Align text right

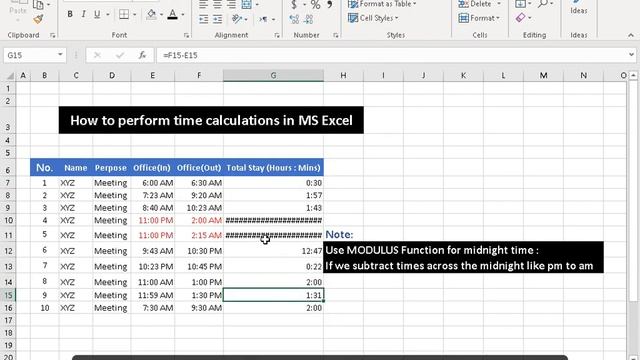click(231, 5)
